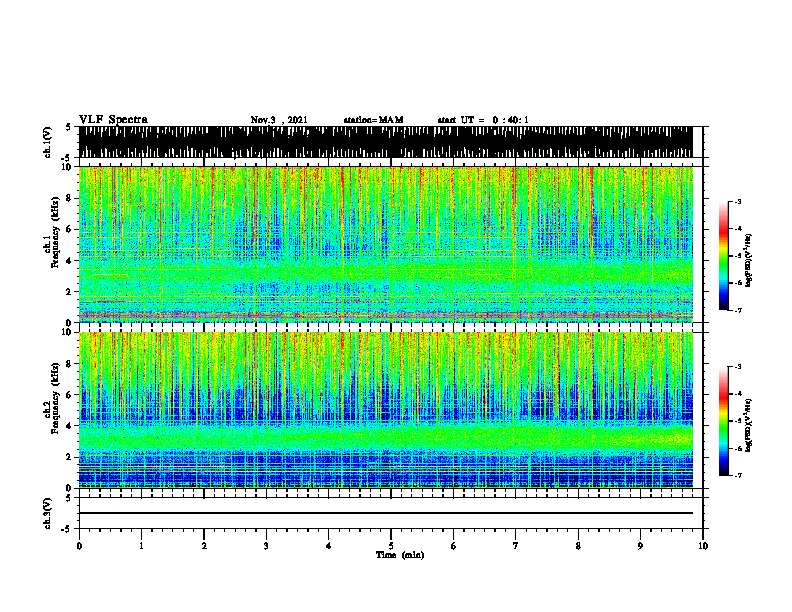Click the ch.1 frequency spectrogram panel
The height and width of the screenshot is (612, 792).
point(386,244)
